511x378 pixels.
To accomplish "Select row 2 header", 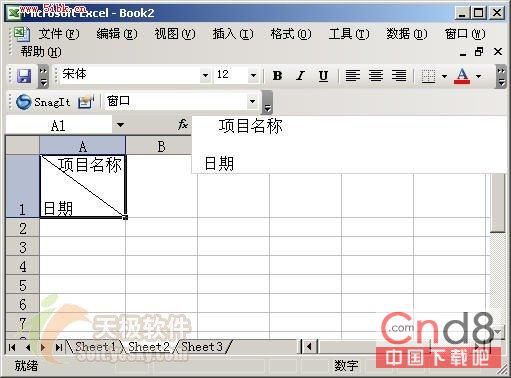I will (x=23, y=228).
